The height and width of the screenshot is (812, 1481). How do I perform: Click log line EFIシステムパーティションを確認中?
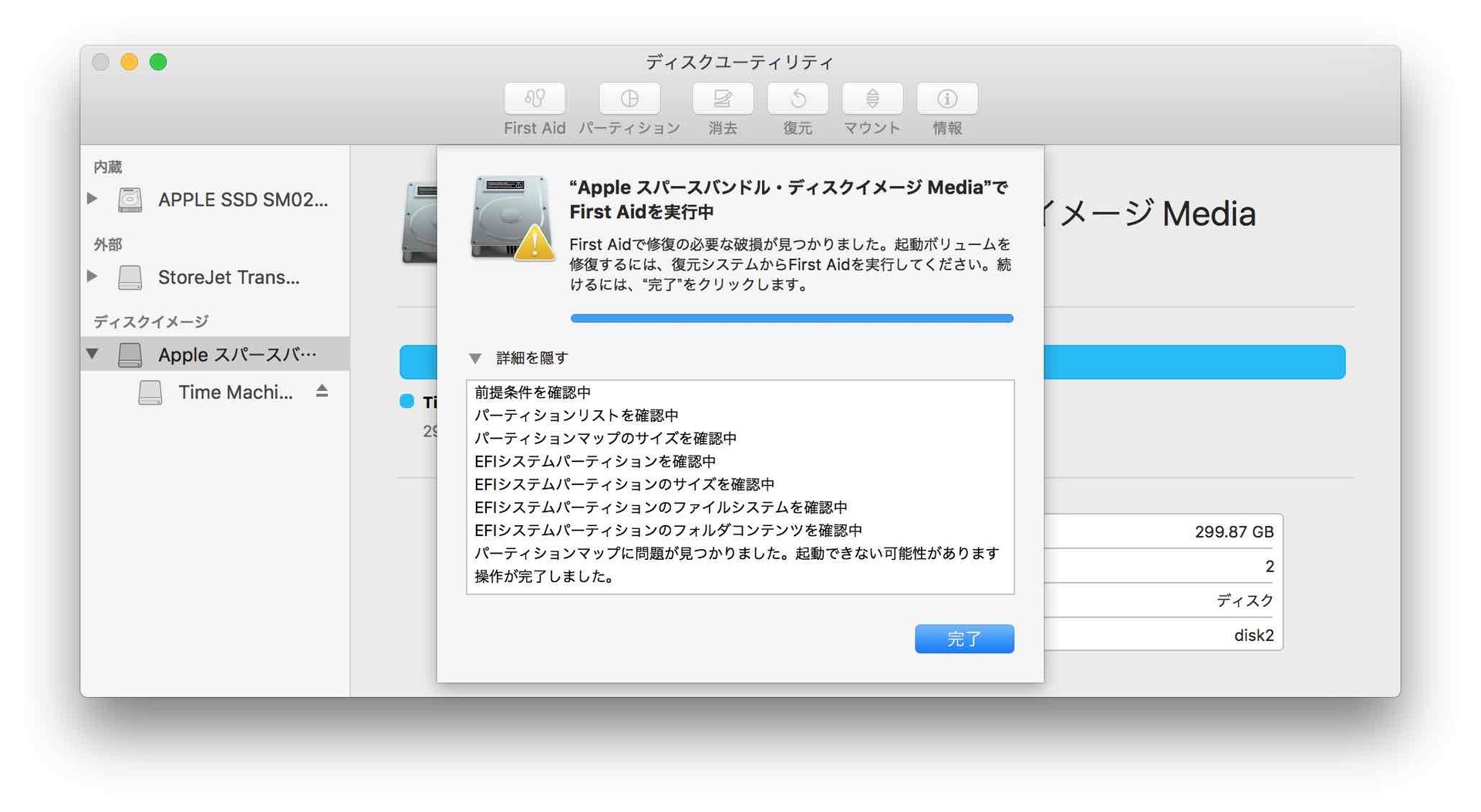(x=595, y=461)
